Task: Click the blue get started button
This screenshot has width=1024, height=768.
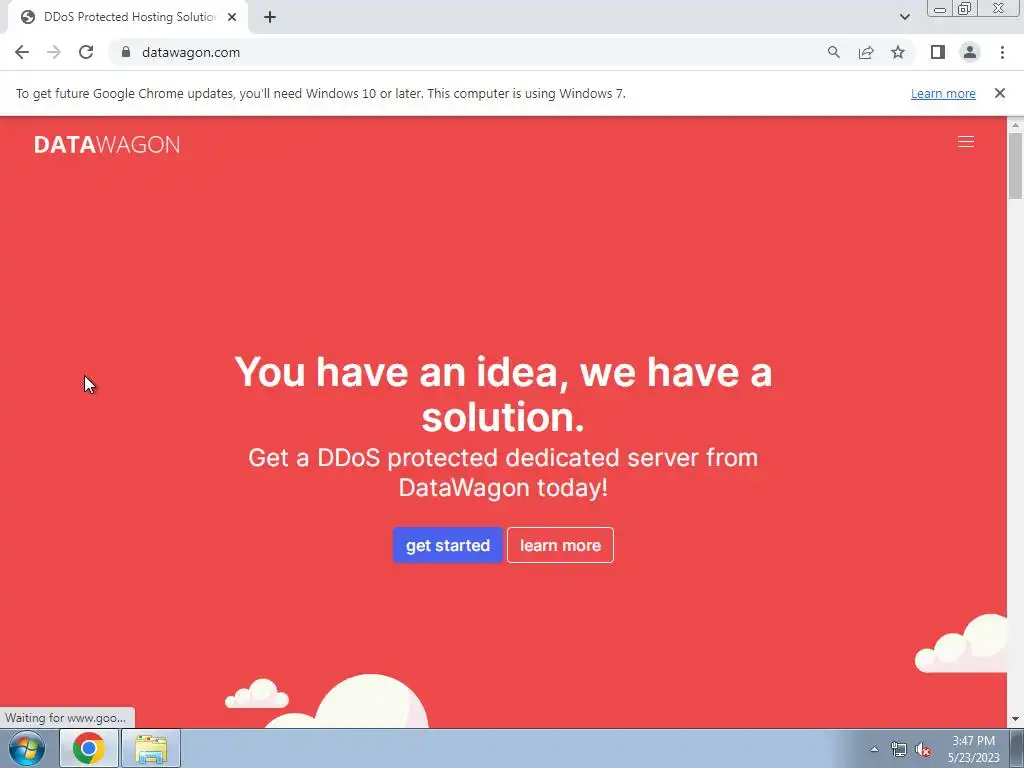Action: [447, 545]
